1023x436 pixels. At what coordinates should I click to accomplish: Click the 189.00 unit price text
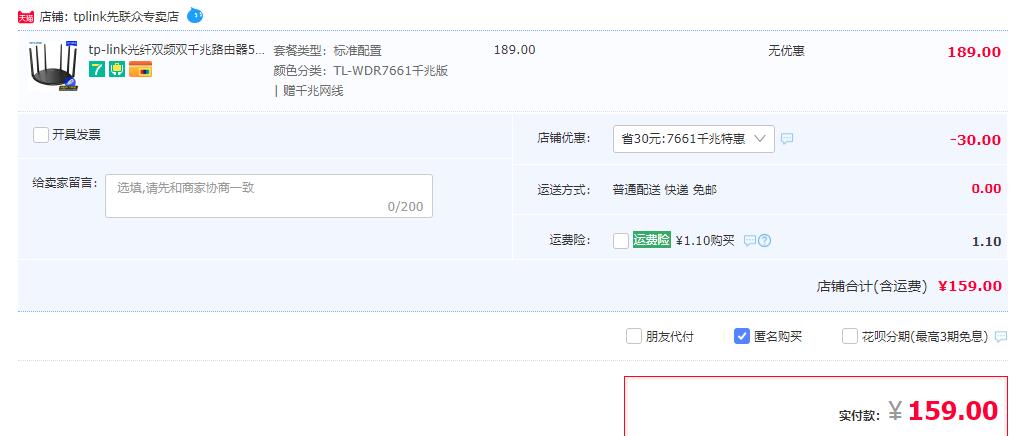515,50
